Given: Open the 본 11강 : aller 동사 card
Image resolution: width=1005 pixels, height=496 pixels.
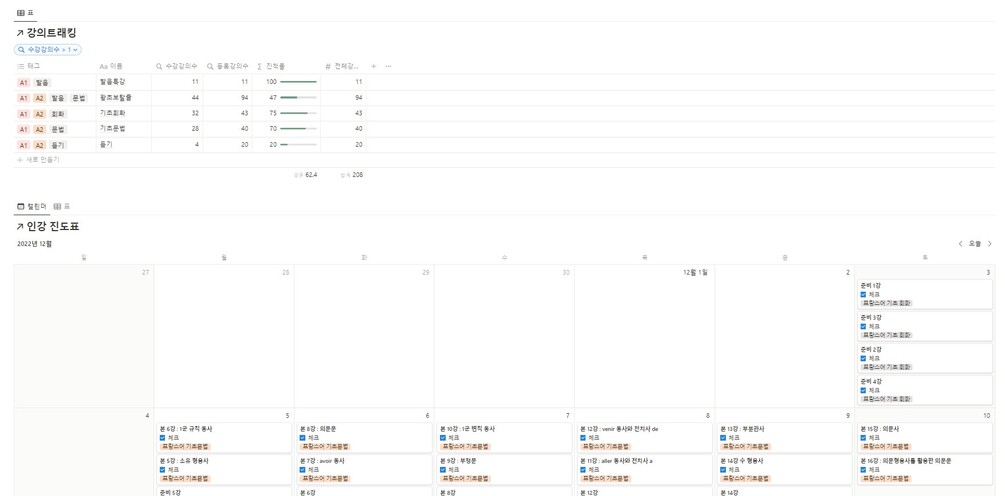Looking at the screenshot, I should (x=645, y=469).
